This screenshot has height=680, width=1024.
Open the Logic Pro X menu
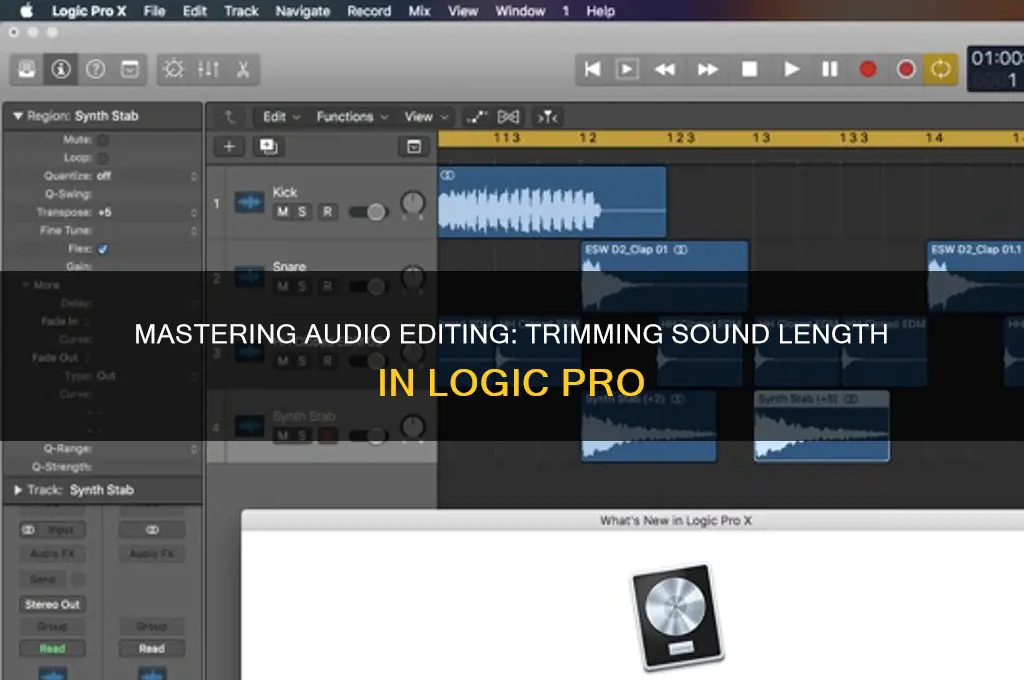(89, 11)
